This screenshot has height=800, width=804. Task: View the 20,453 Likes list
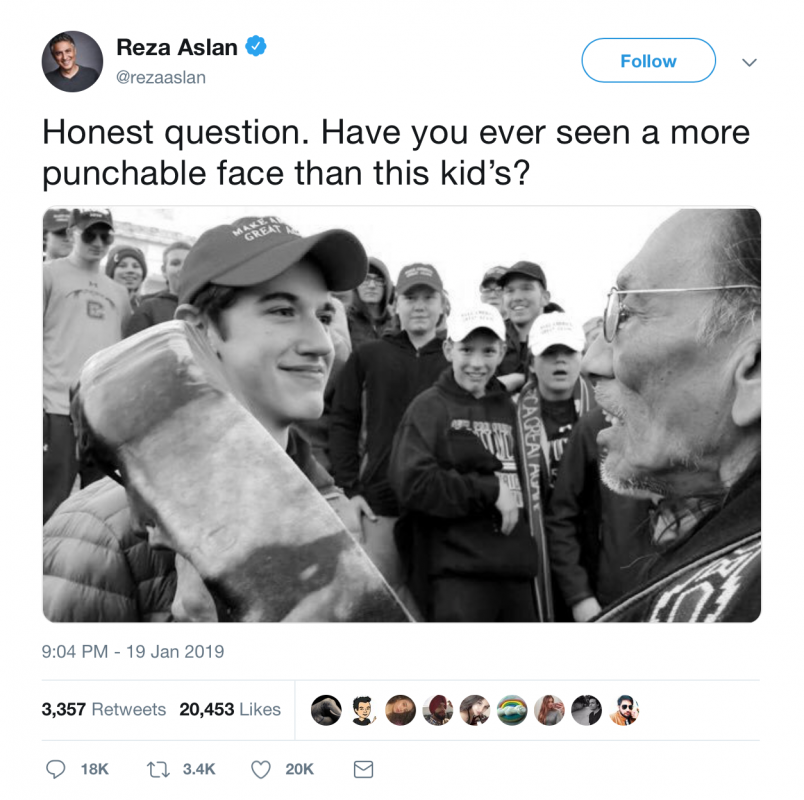(x=230, y=709)
